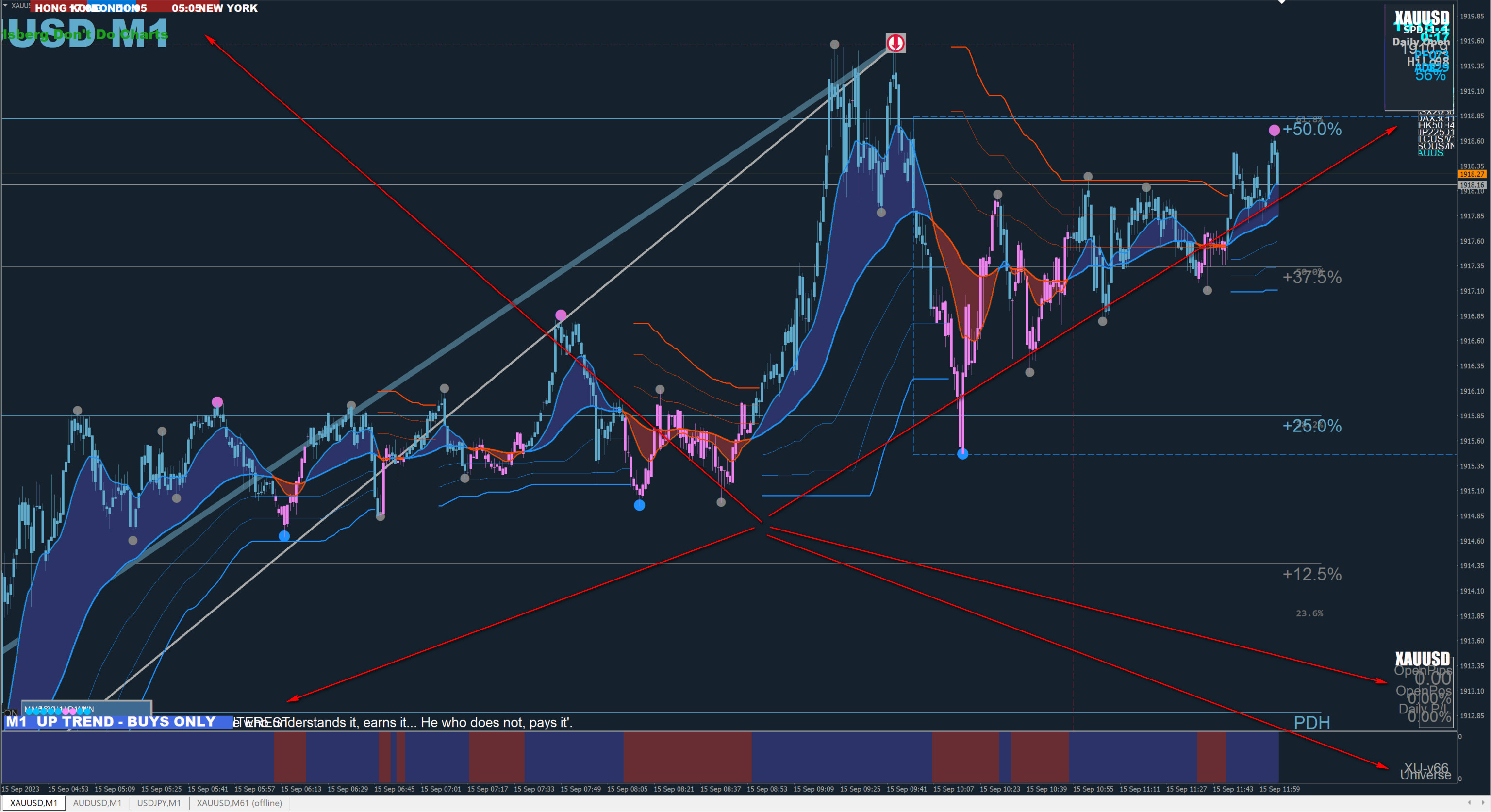Open the XAUUSD,M61 (offline) chart tab

coord(239,803)
